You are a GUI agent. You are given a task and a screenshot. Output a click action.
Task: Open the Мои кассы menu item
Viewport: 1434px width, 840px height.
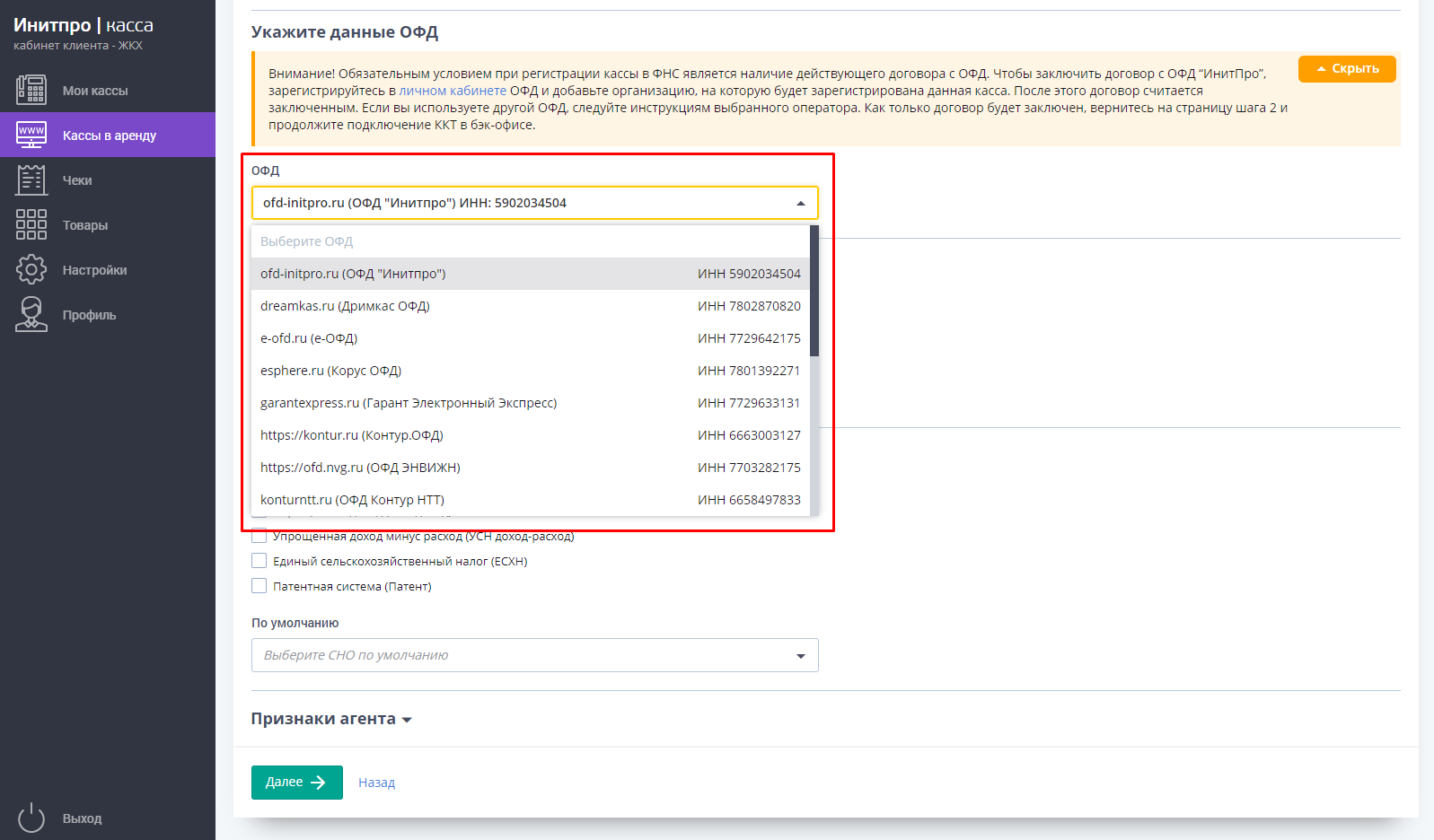point(108,90)
